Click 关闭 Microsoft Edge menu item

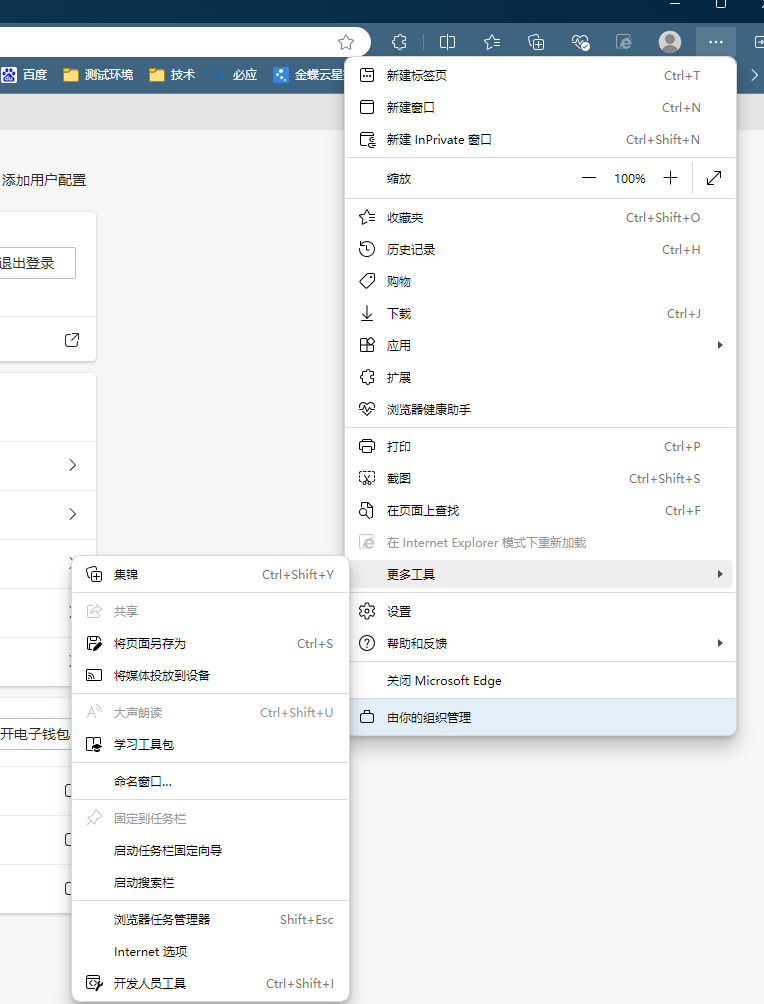click(540, 681)
